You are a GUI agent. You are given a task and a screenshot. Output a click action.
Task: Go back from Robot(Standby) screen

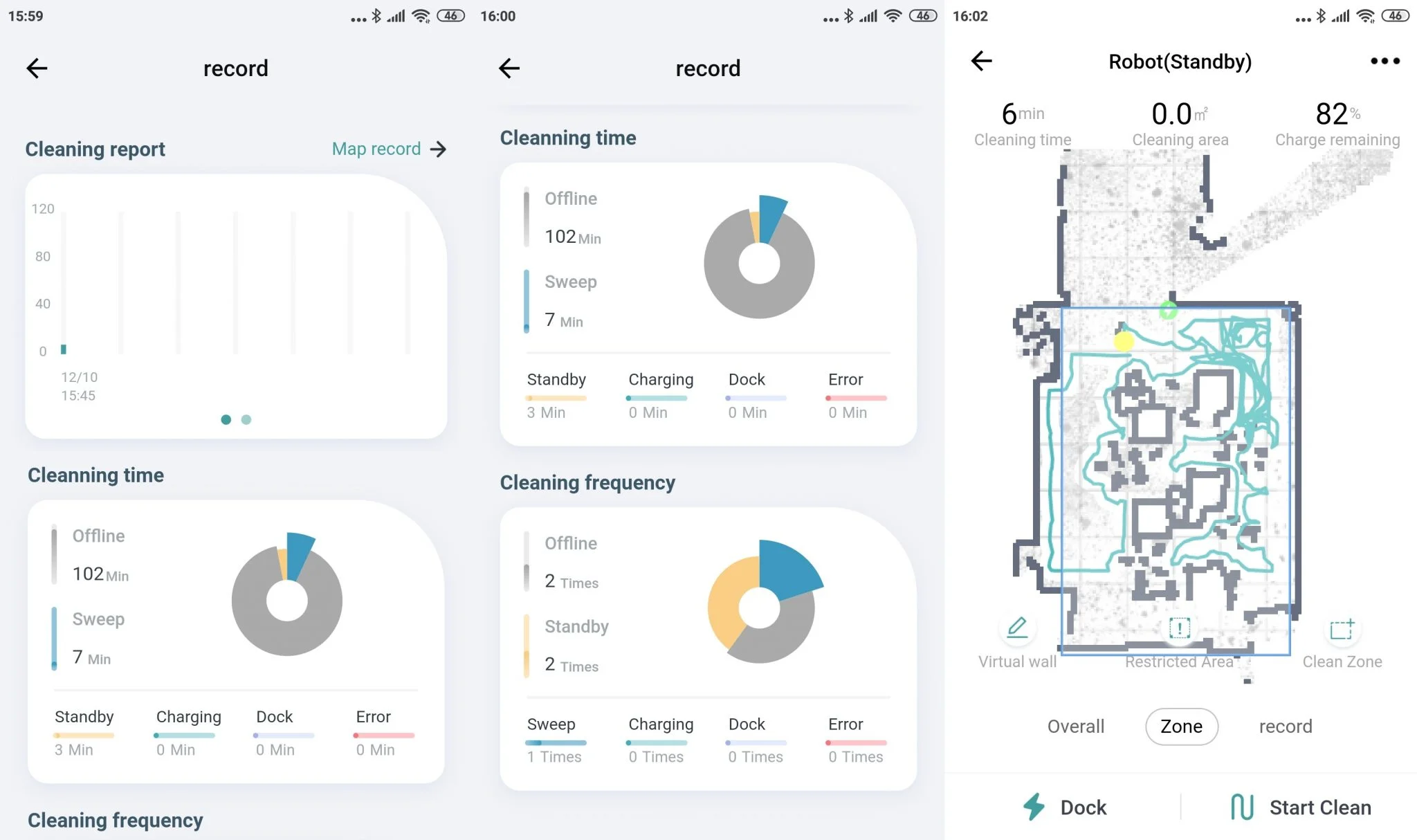(x=981, y=61)
